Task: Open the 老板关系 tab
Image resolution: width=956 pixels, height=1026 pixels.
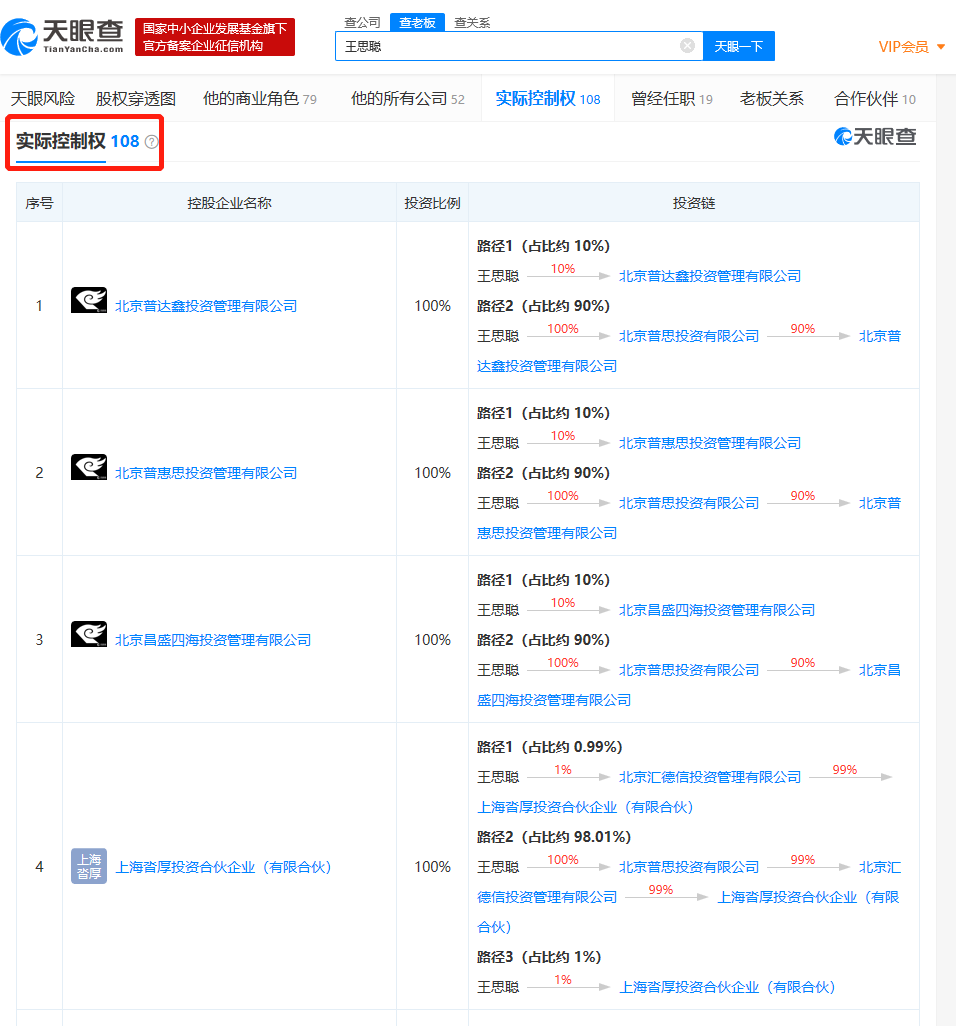Action: [771, 99]
